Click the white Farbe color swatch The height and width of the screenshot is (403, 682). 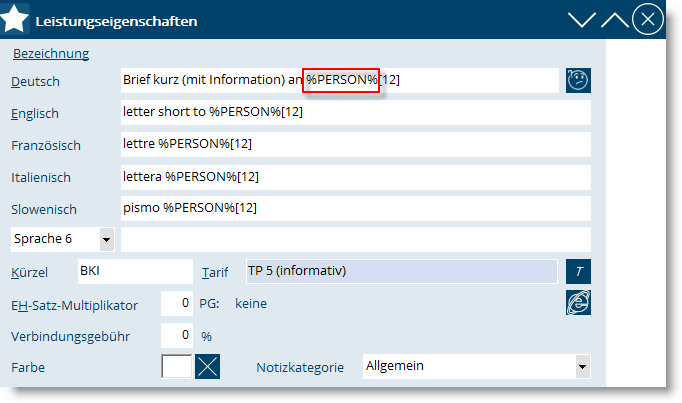pos(176,366)
